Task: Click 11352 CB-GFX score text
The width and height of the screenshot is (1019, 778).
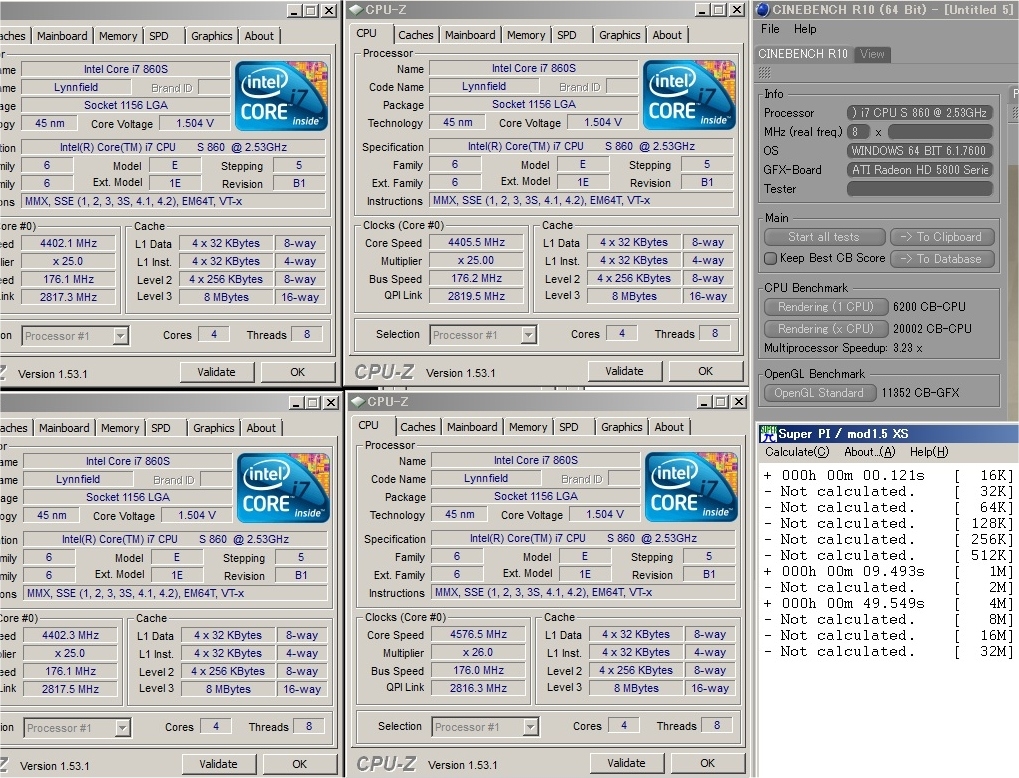Action: point(920,393)
